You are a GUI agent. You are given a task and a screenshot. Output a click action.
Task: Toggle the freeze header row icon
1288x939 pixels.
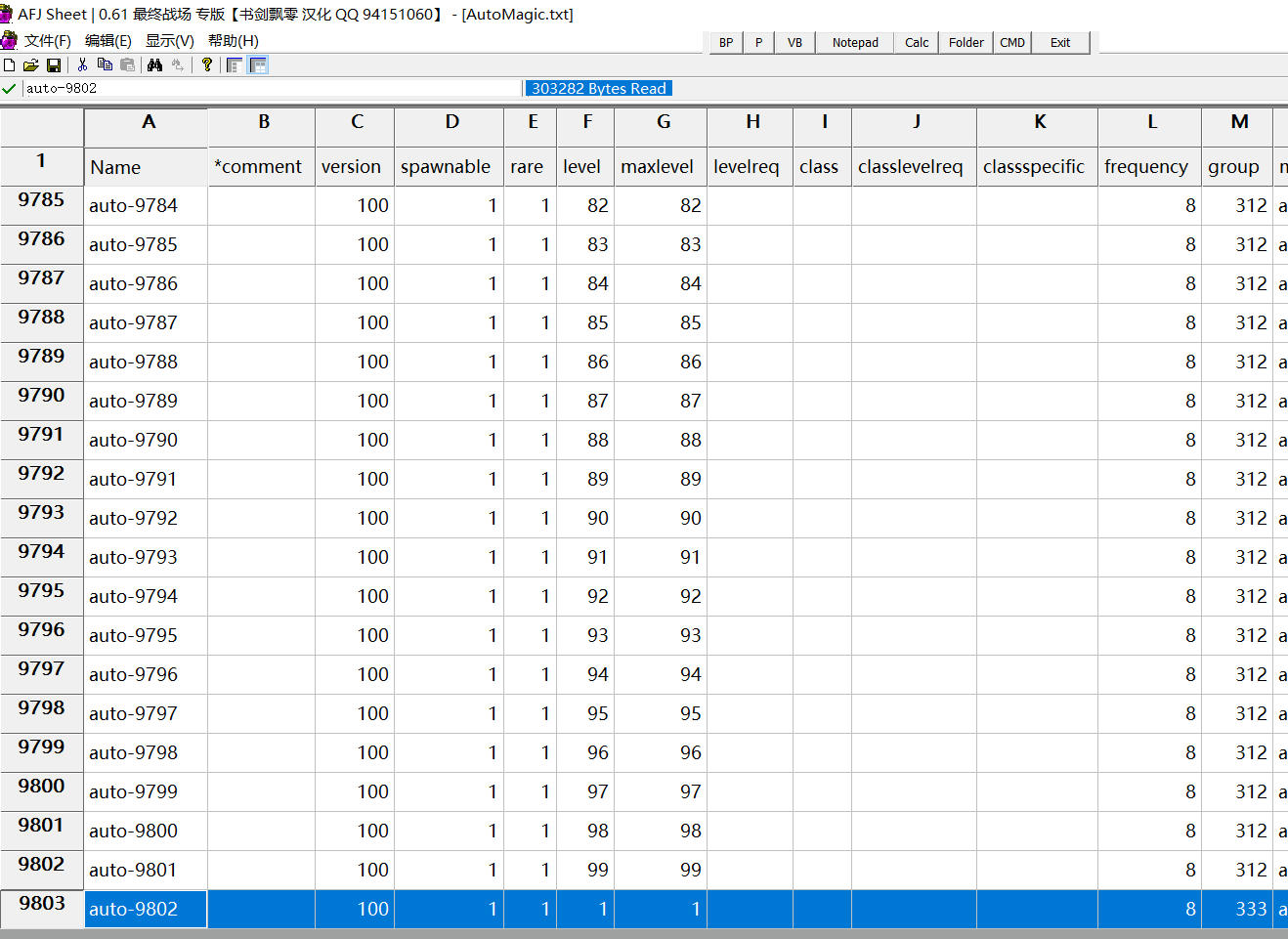[258, 65]
